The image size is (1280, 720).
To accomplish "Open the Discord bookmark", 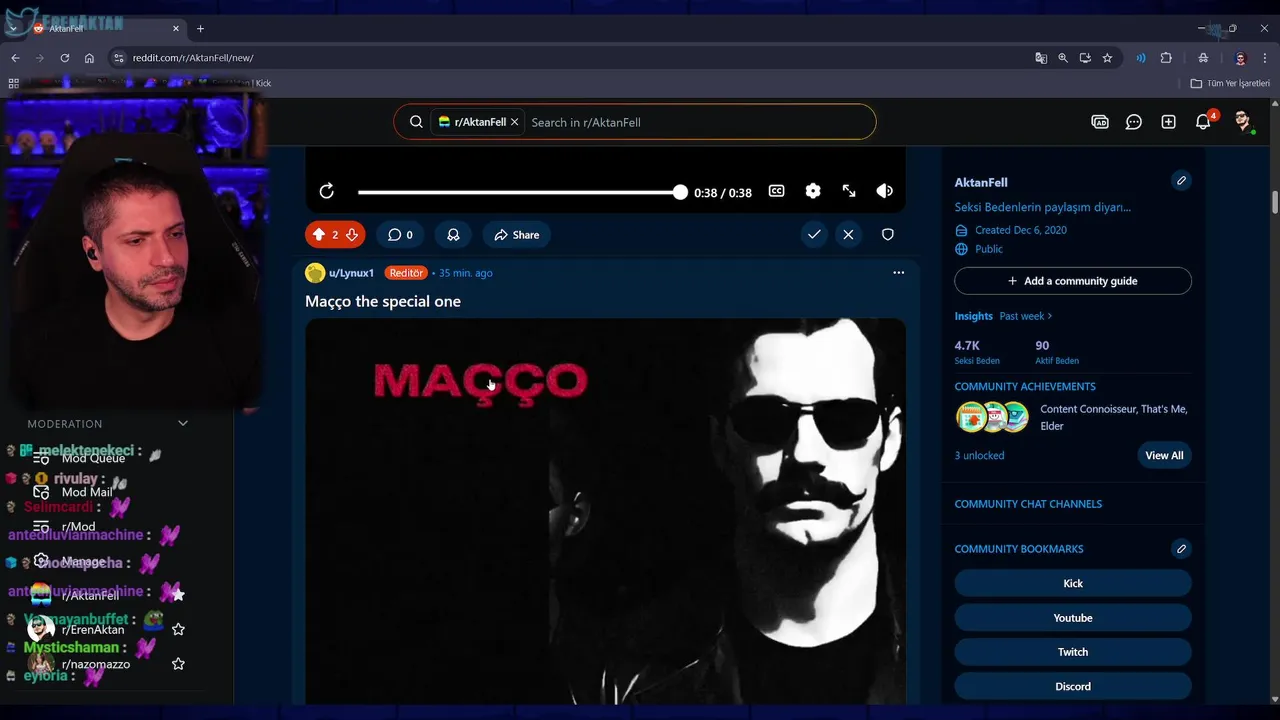I will point(1073,686).
